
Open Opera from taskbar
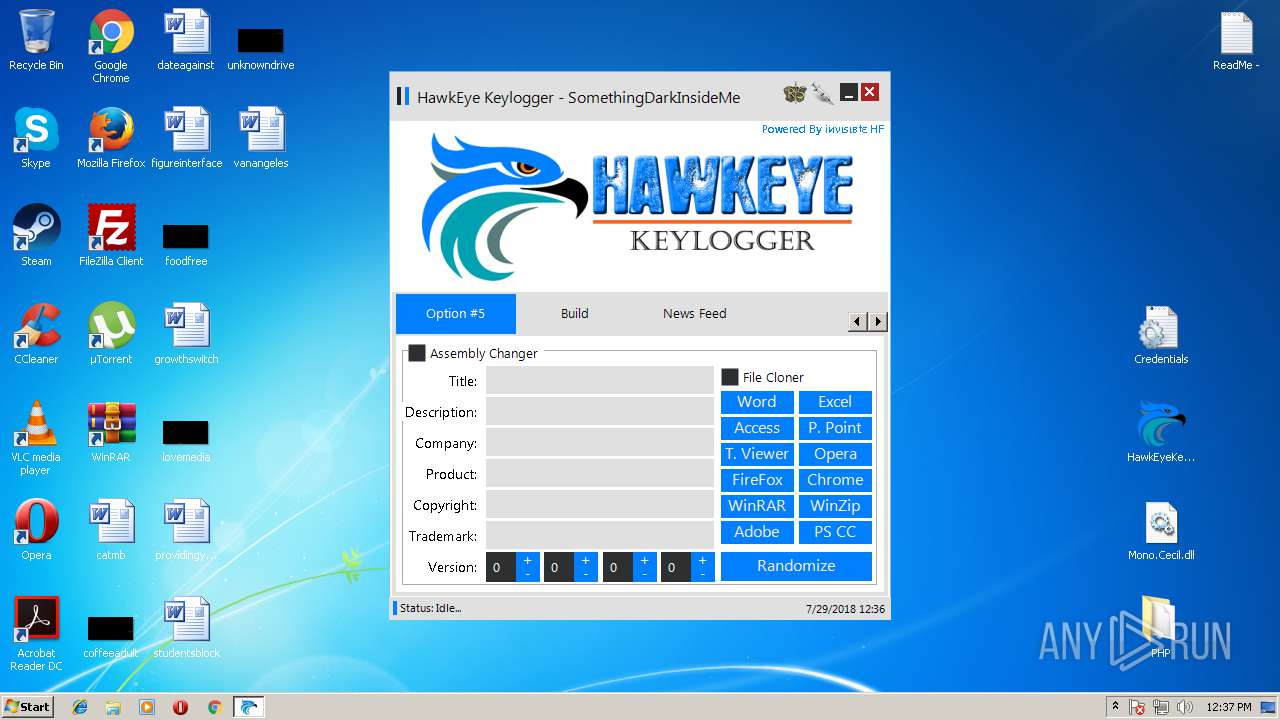[181, 707]
